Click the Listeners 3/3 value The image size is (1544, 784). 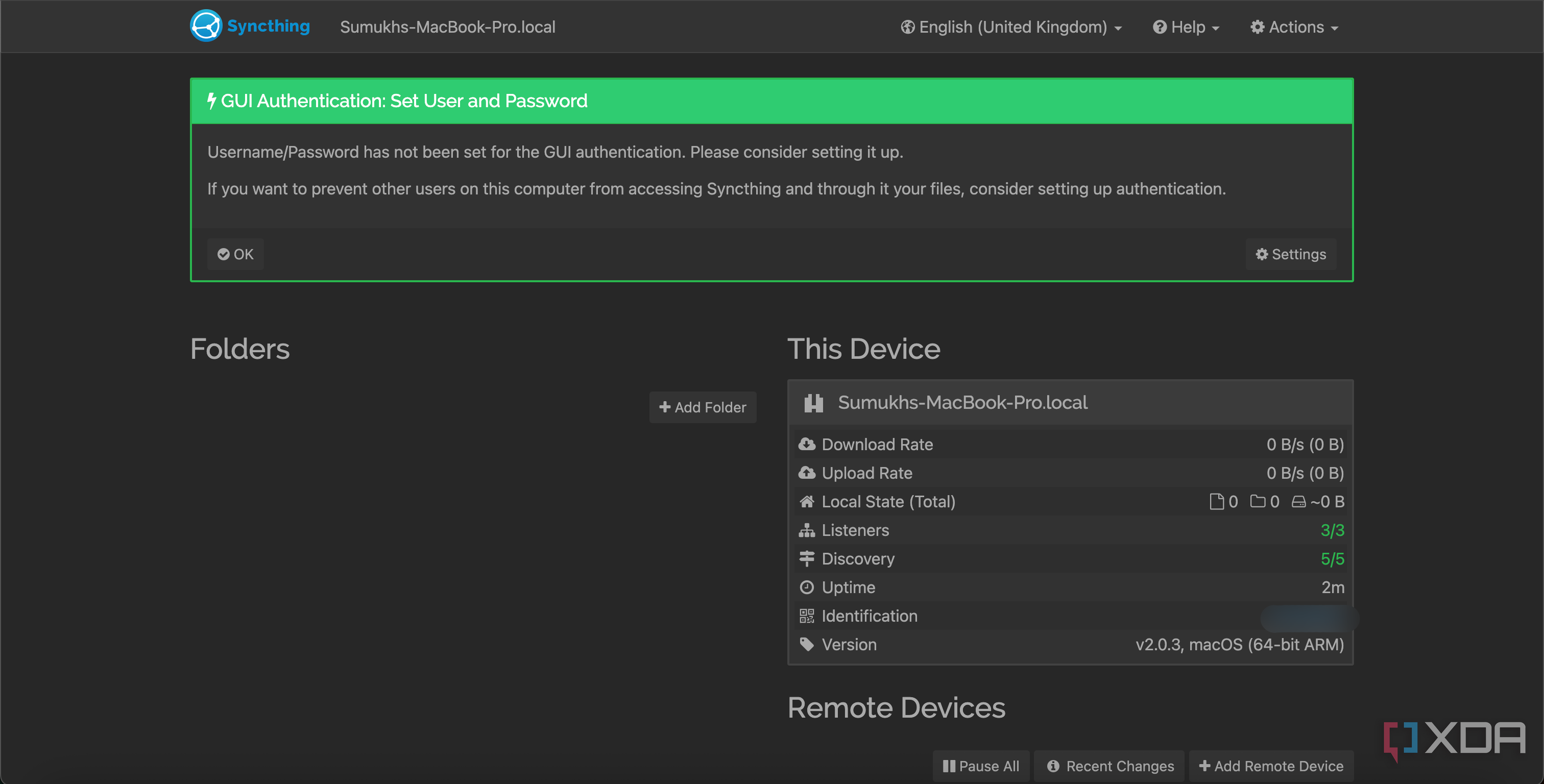(1333, 530)
